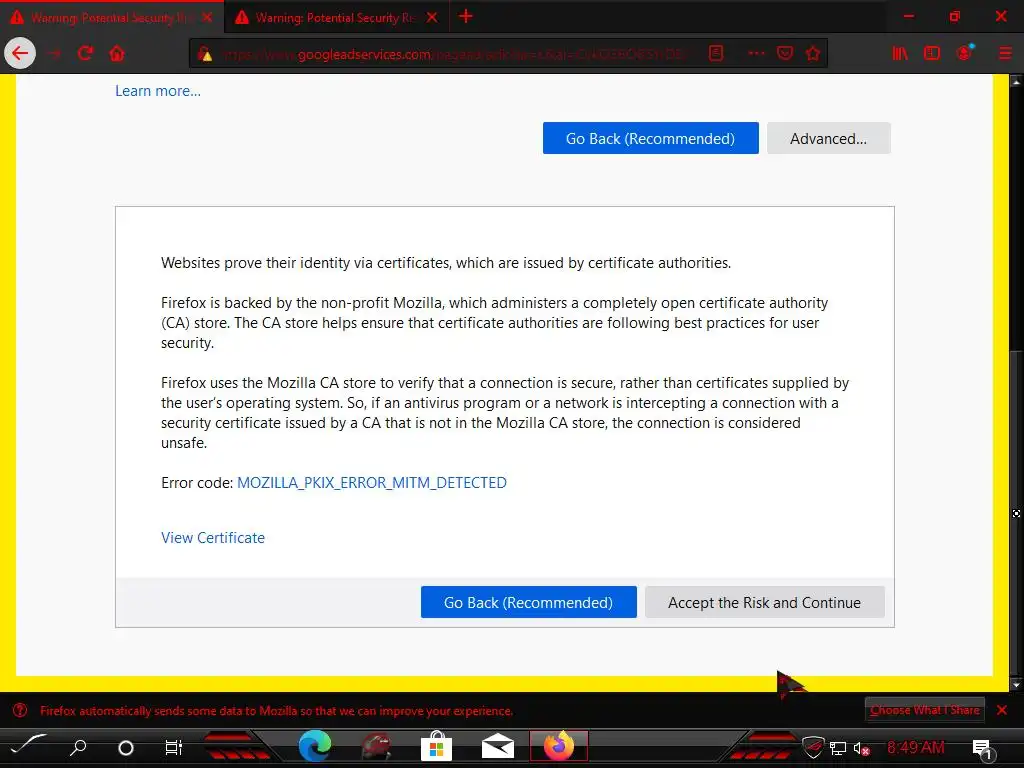Click the insecure lock warning icon
1024x768 pixels.
pyautogui.click(x=205, y=54)
